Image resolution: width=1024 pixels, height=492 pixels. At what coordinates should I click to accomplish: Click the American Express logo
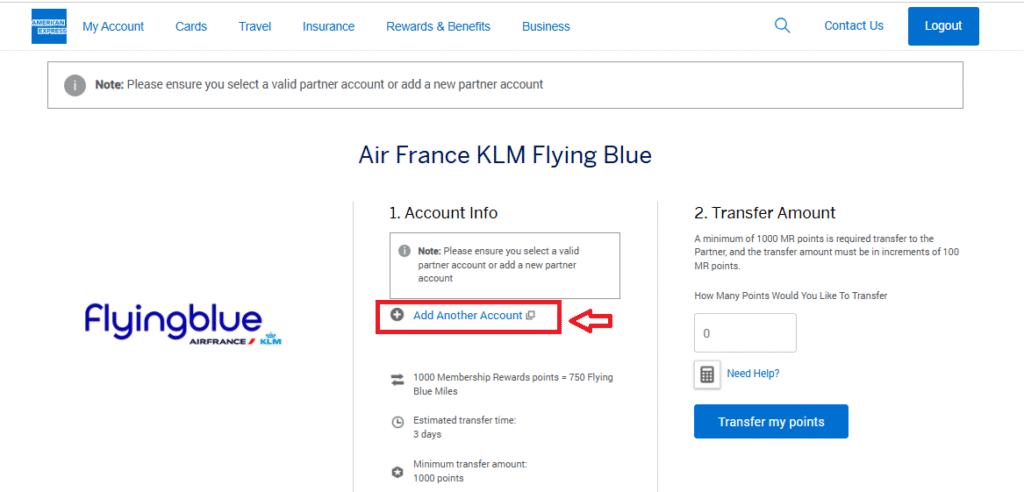(x=49, y=26)
